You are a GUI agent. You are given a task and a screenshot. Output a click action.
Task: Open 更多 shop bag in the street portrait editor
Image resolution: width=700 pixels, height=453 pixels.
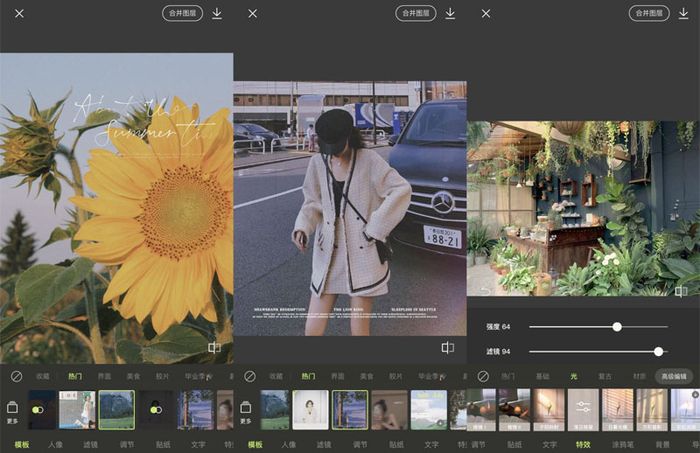click(246, 412)
